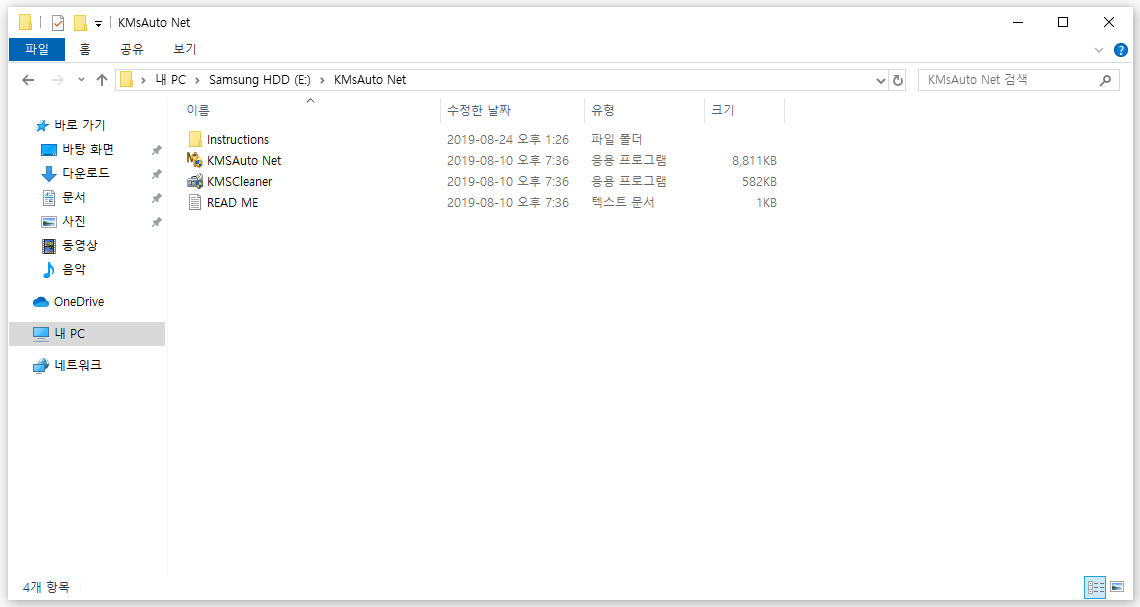Click 내 PC in address path
Screen dimensions: 1140x607
point(171,80)
